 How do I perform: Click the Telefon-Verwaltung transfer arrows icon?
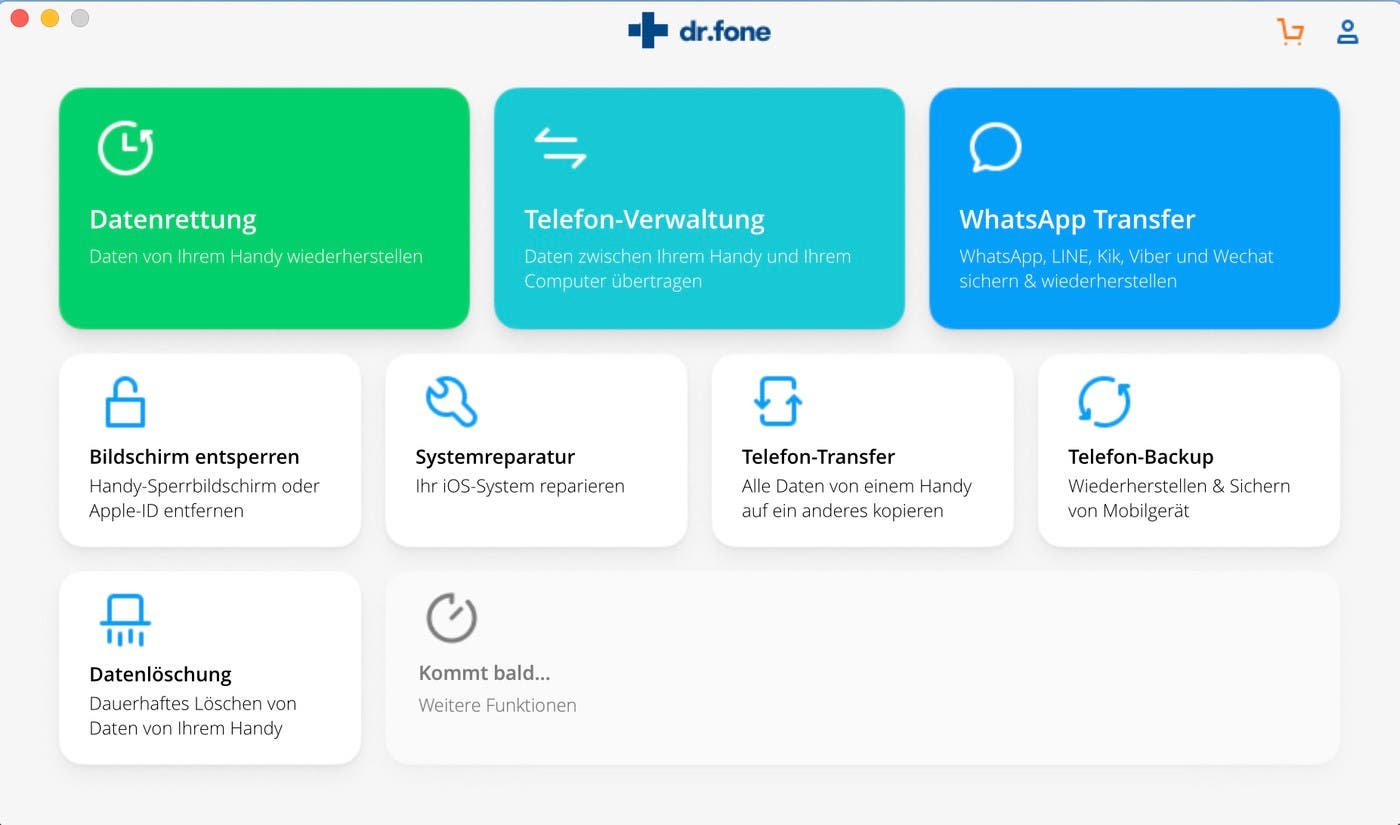click(x=560, y=148)
